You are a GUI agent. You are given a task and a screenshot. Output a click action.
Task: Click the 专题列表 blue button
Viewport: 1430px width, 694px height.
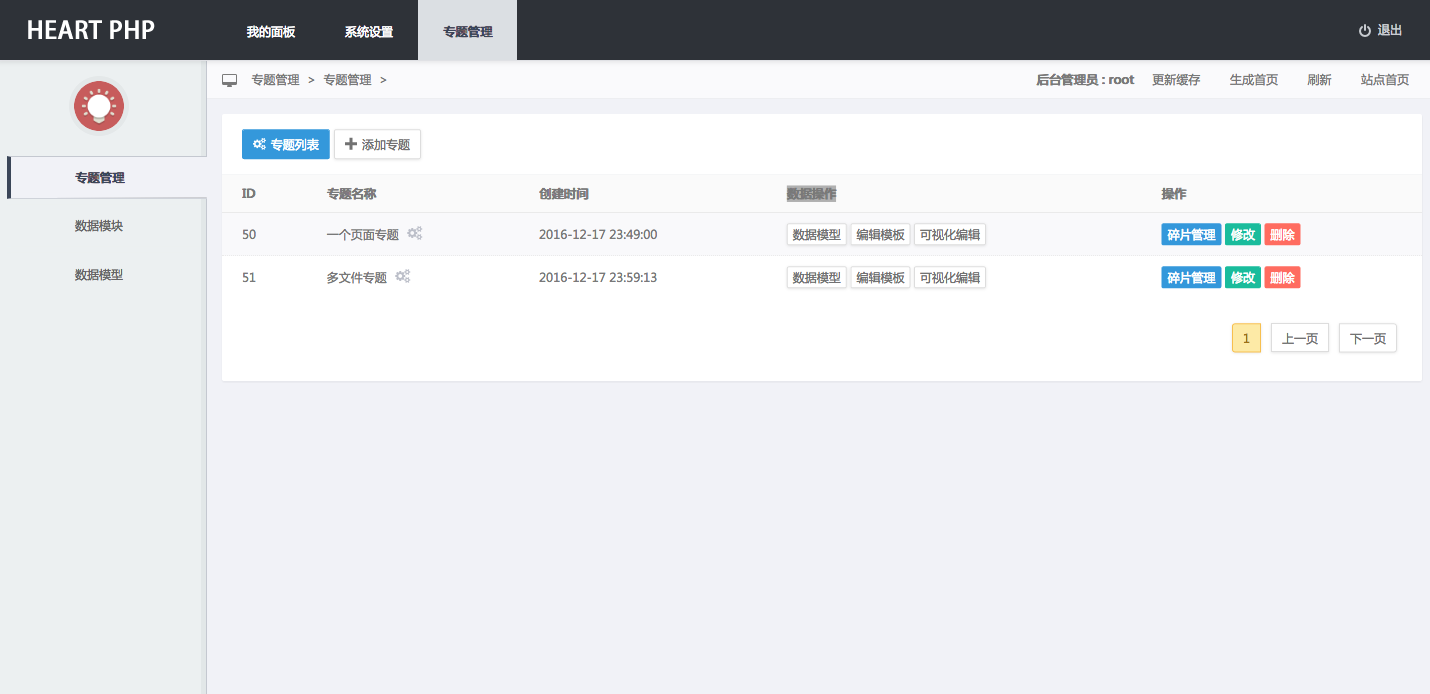coord(286,144)
